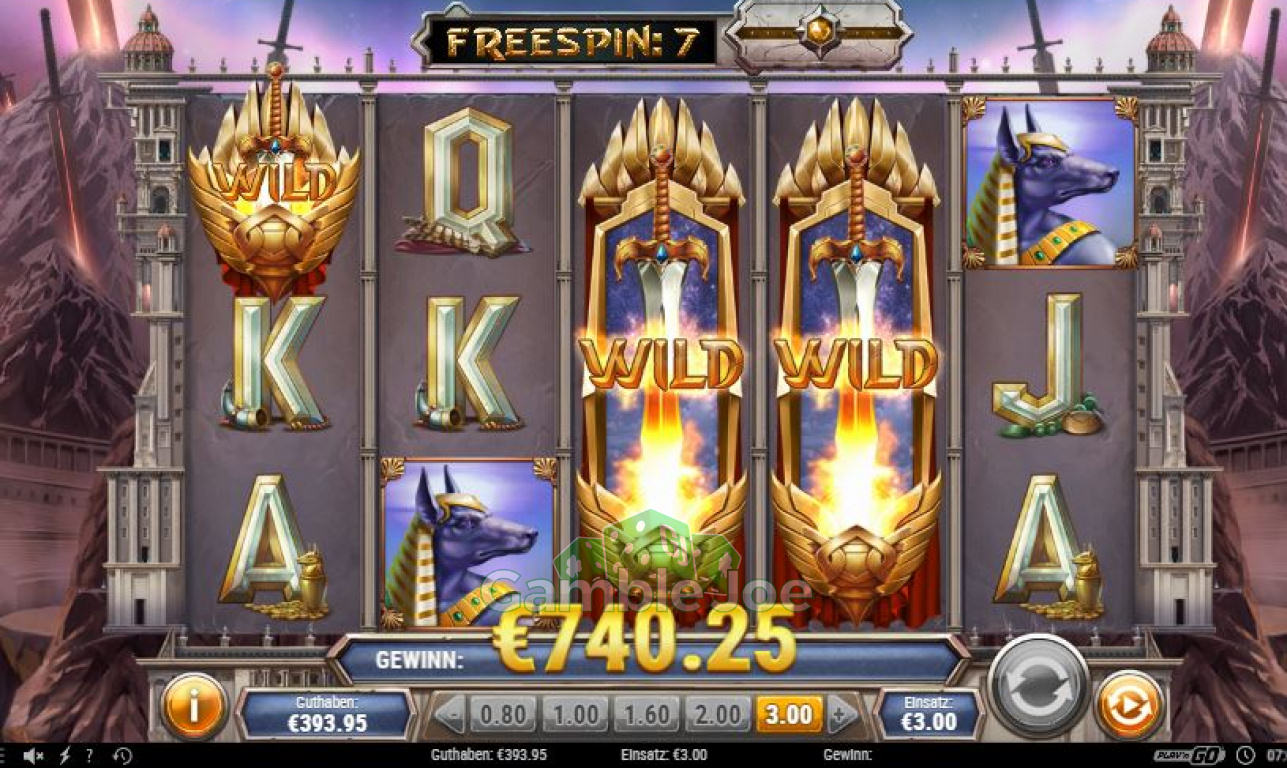
Task: Open help with the question mark icon
Action: [89, 755]
